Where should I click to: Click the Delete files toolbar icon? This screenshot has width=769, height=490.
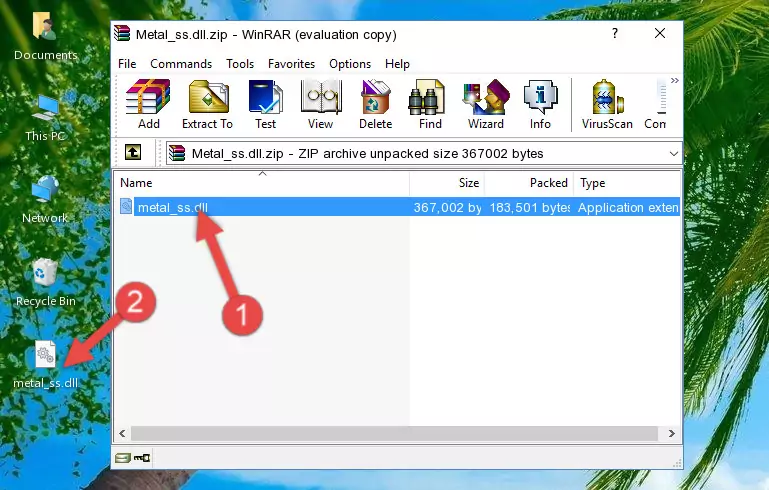tap(375, 104)
